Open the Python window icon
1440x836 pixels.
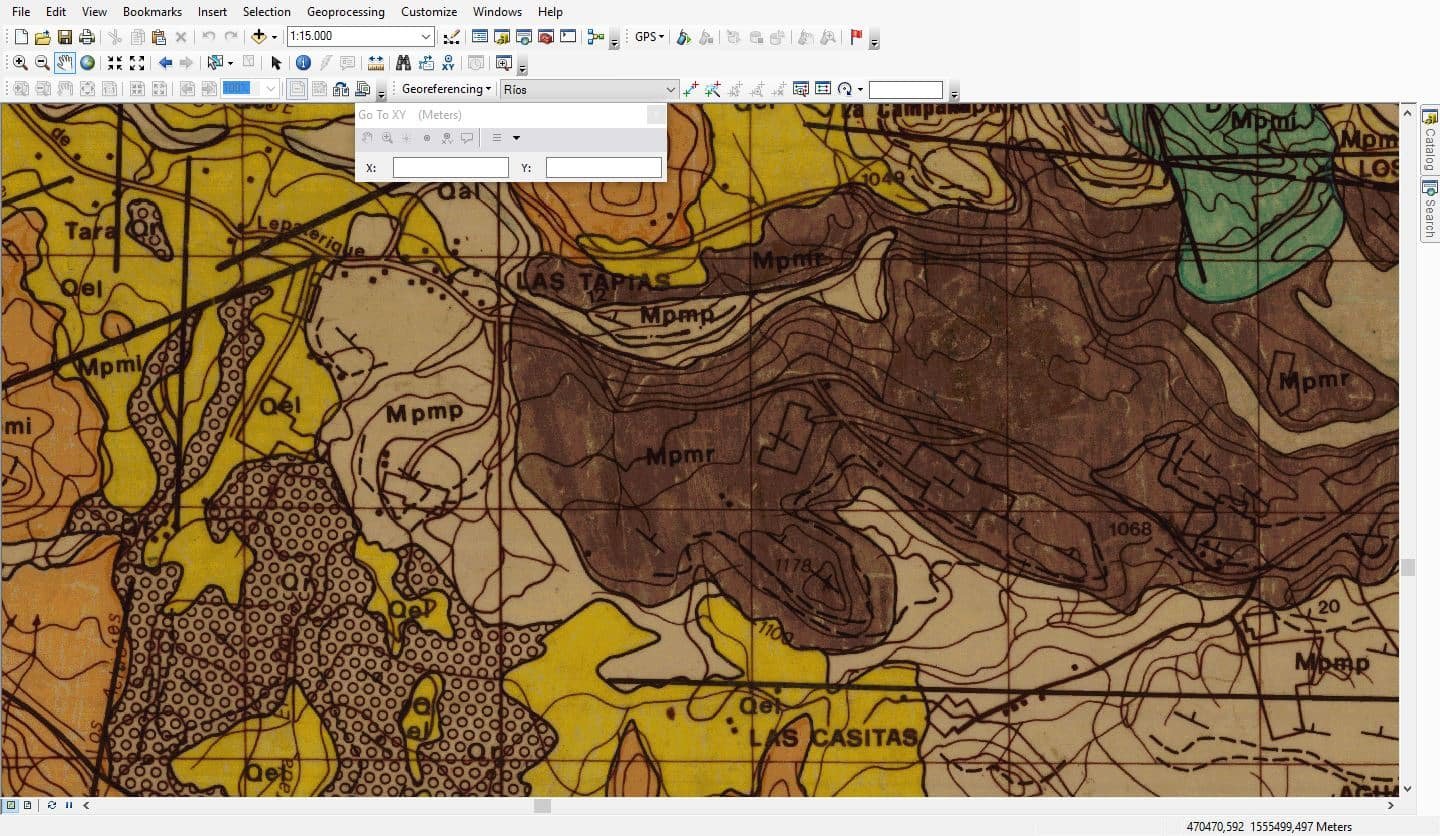coord(568,37)
